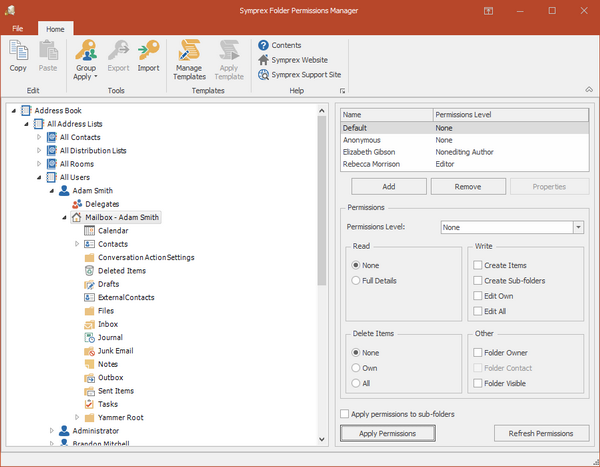Image resolution: width=600 pixels, height=467 pixels.
Task: Select Notes folder icon
Action: pyautogui.click(x=89, y=364)
